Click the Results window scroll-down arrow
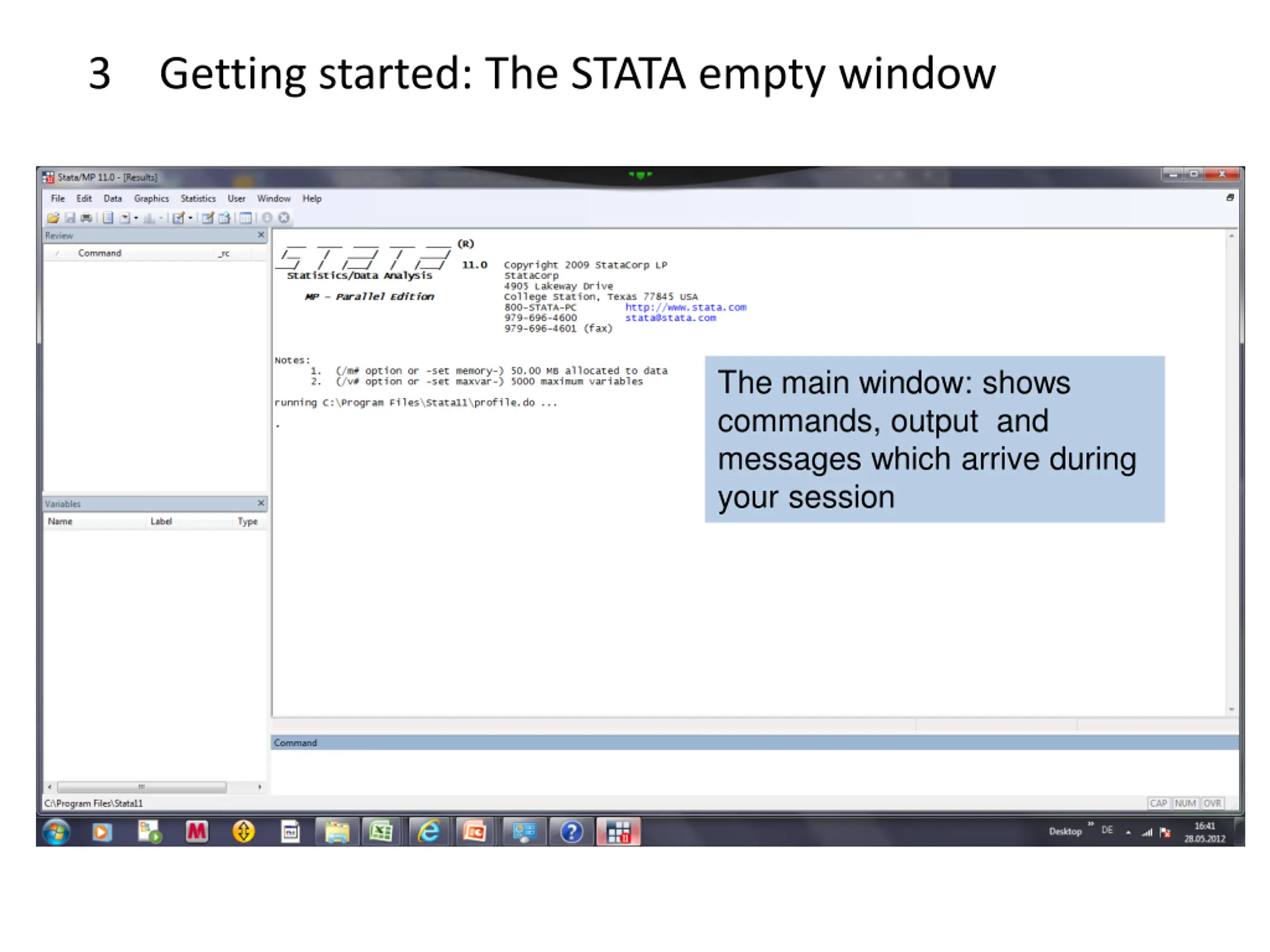The width and height of the screenshot is (1270, 952). pos(1231,710)
